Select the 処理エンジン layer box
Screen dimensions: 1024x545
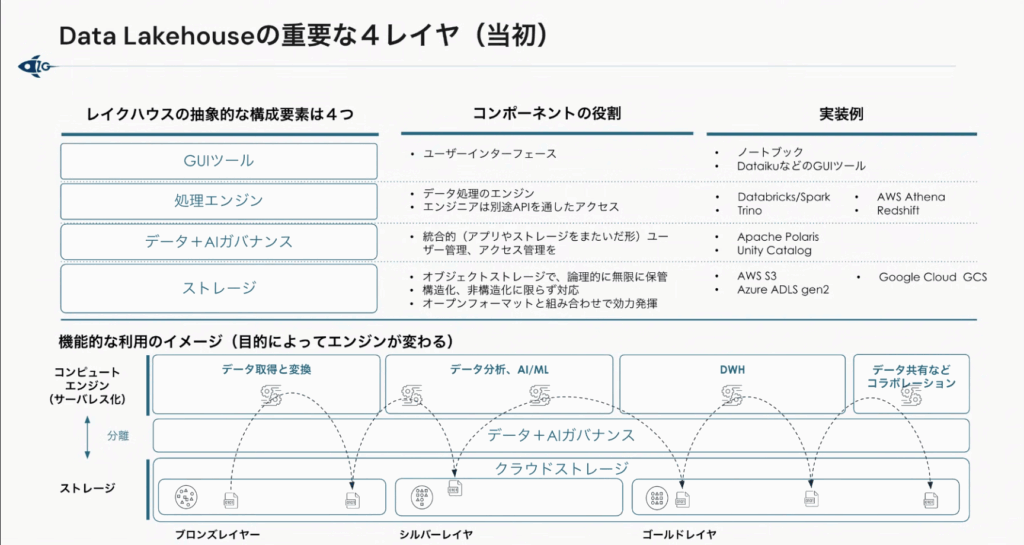tap(219, 201)
